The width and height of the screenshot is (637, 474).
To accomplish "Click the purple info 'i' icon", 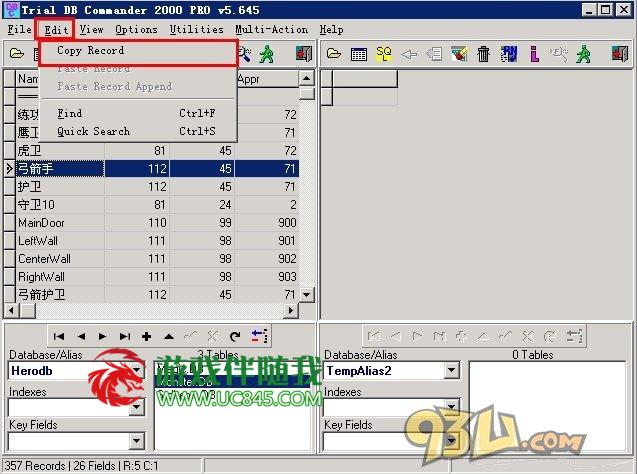I will (x=534, y=54).
